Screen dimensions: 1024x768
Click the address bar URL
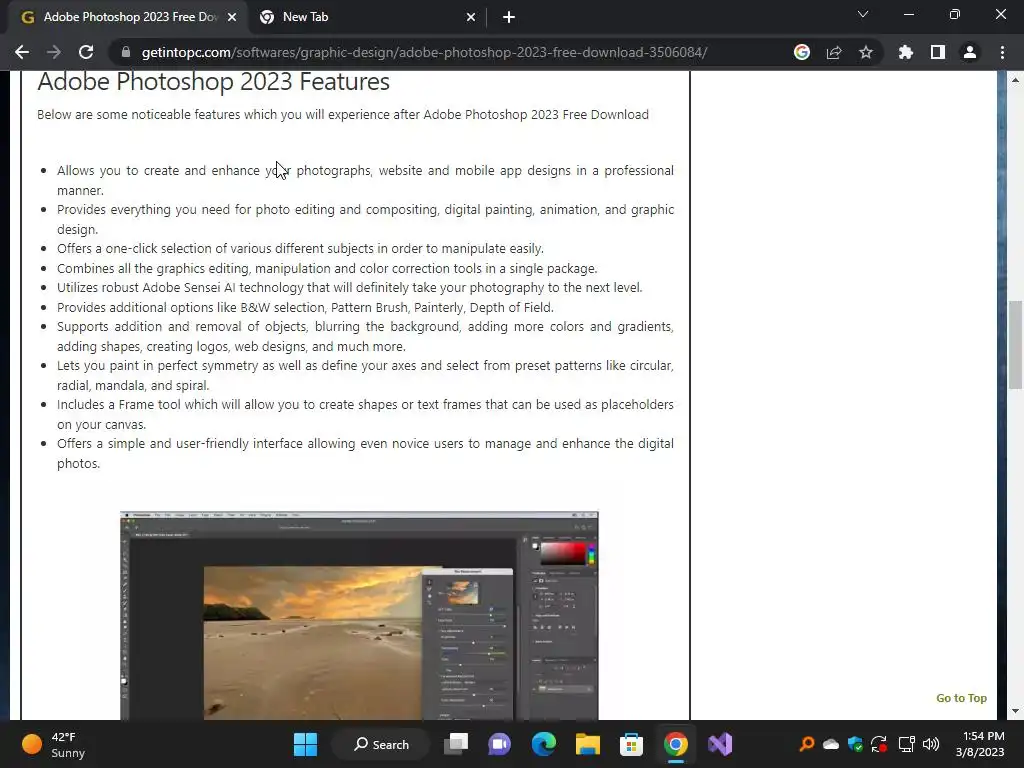424,52
